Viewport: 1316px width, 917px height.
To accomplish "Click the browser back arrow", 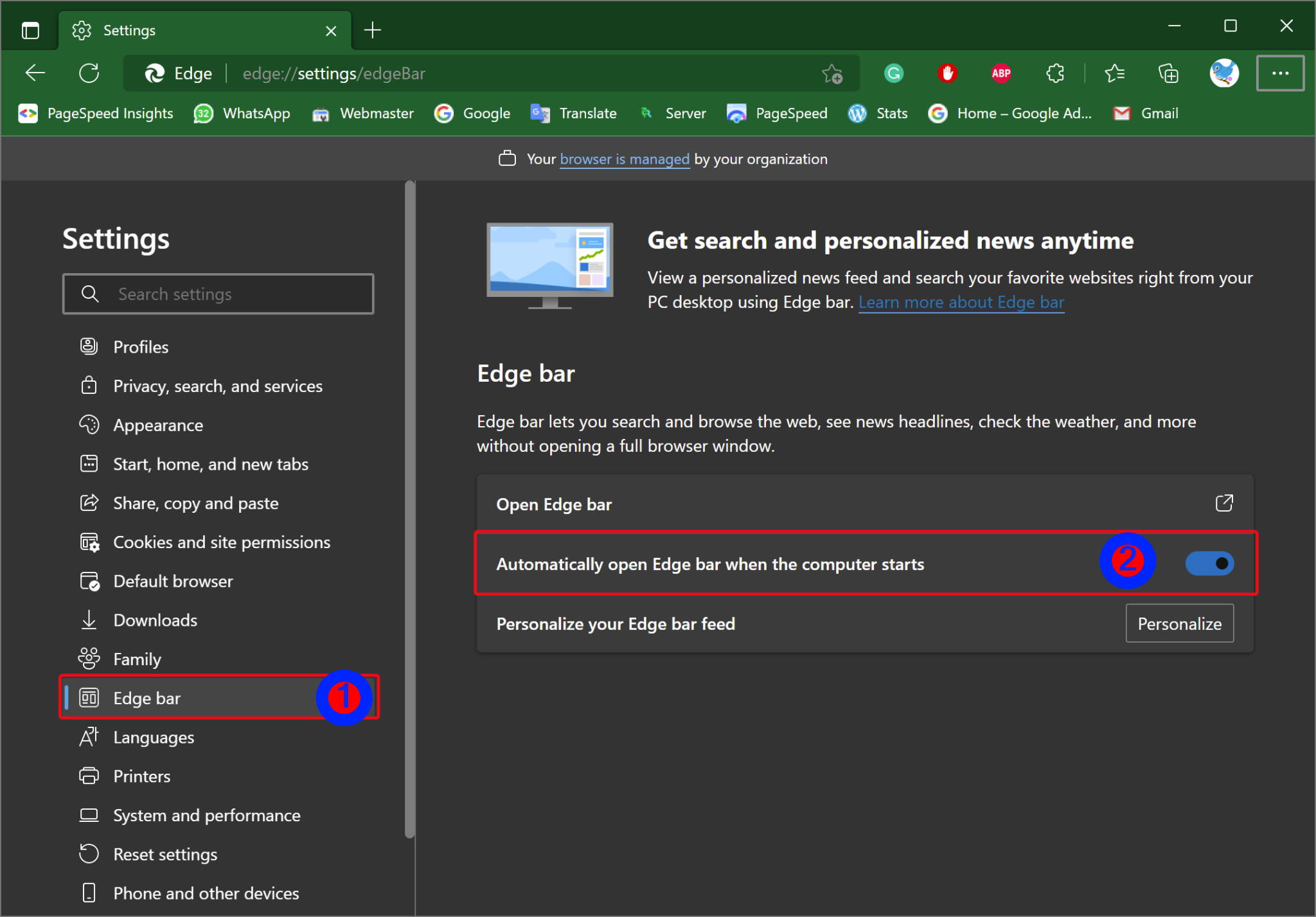I will point(35,73).
